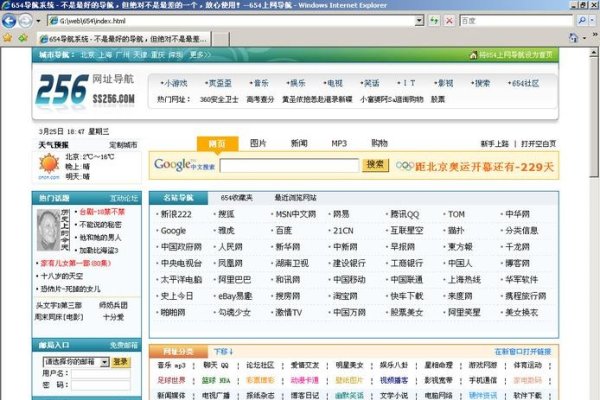Select the MP3 search tab
The image size is (600, 400).
(339, 144)
